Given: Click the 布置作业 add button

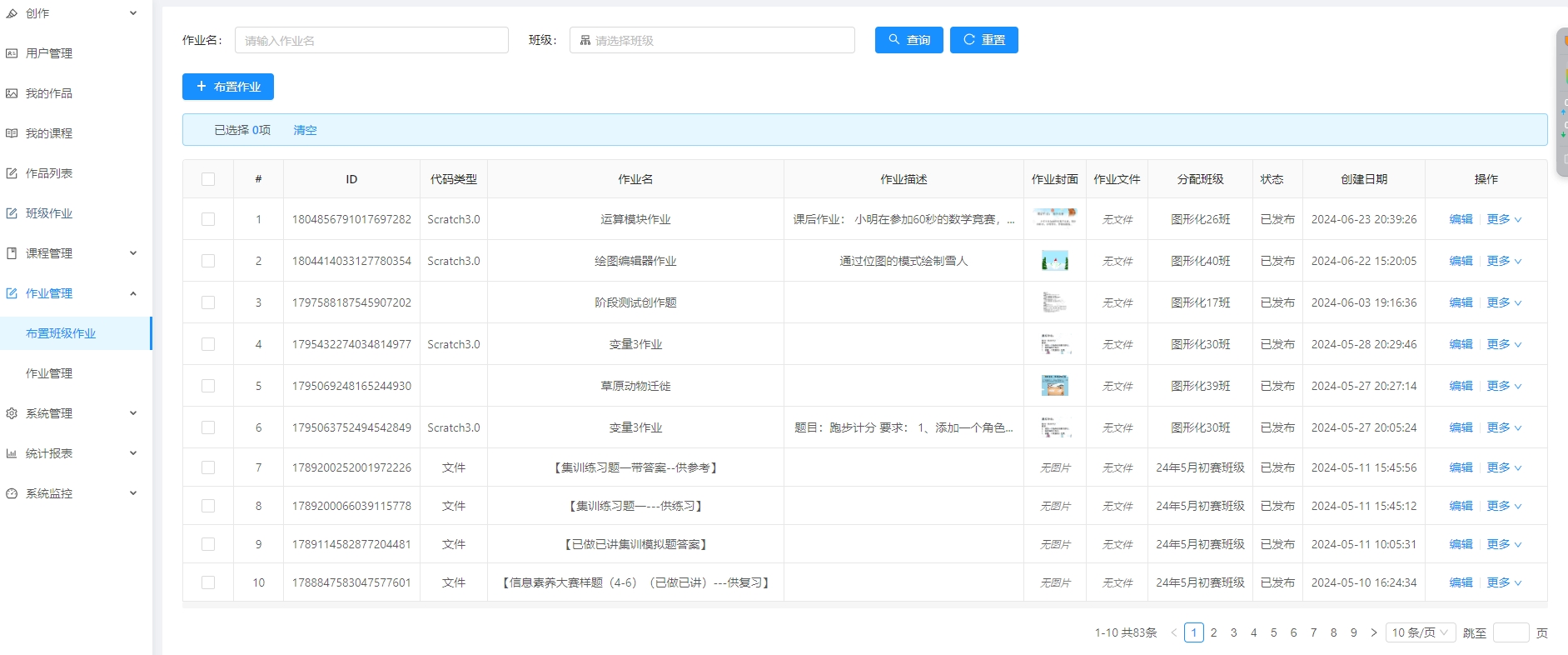Looking at the screenshot, I should (x=228, y=87).
